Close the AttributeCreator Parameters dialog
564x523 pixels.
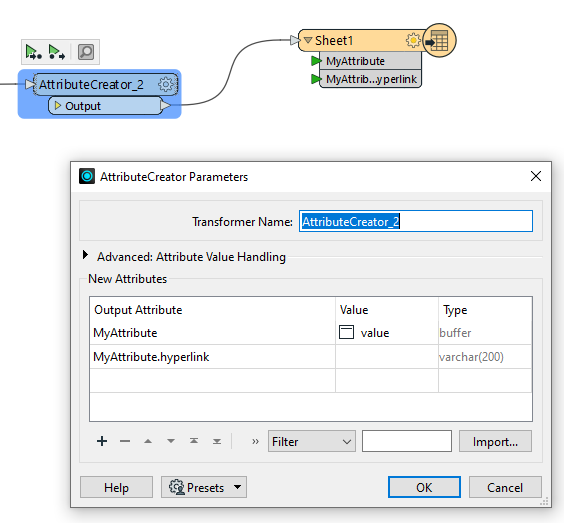click(x=536, y=176)
